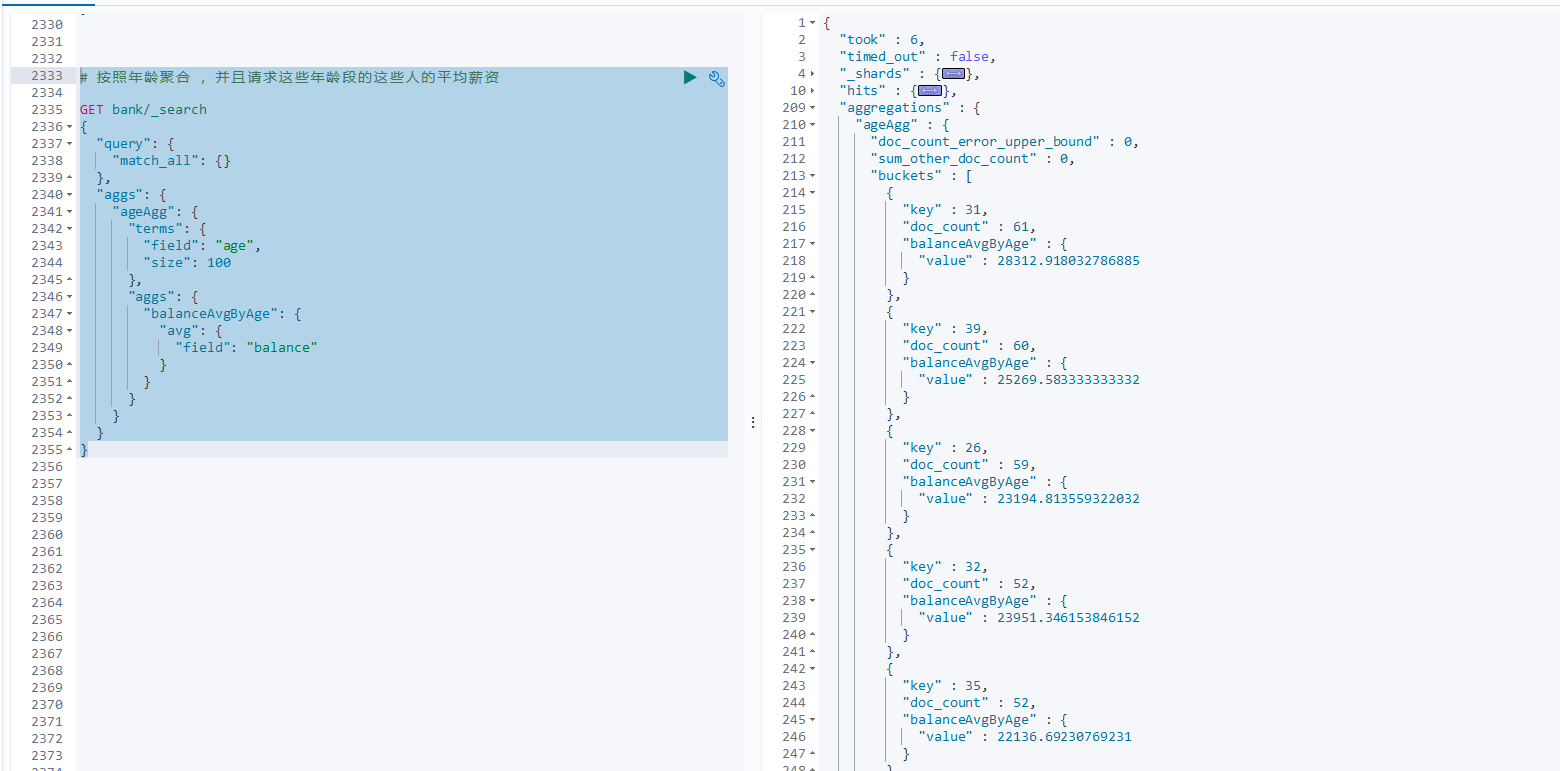Screen dimensions: 1560x771
Task: Fold the outer "aggs" block at line 2340
Action: coord(69,195)
